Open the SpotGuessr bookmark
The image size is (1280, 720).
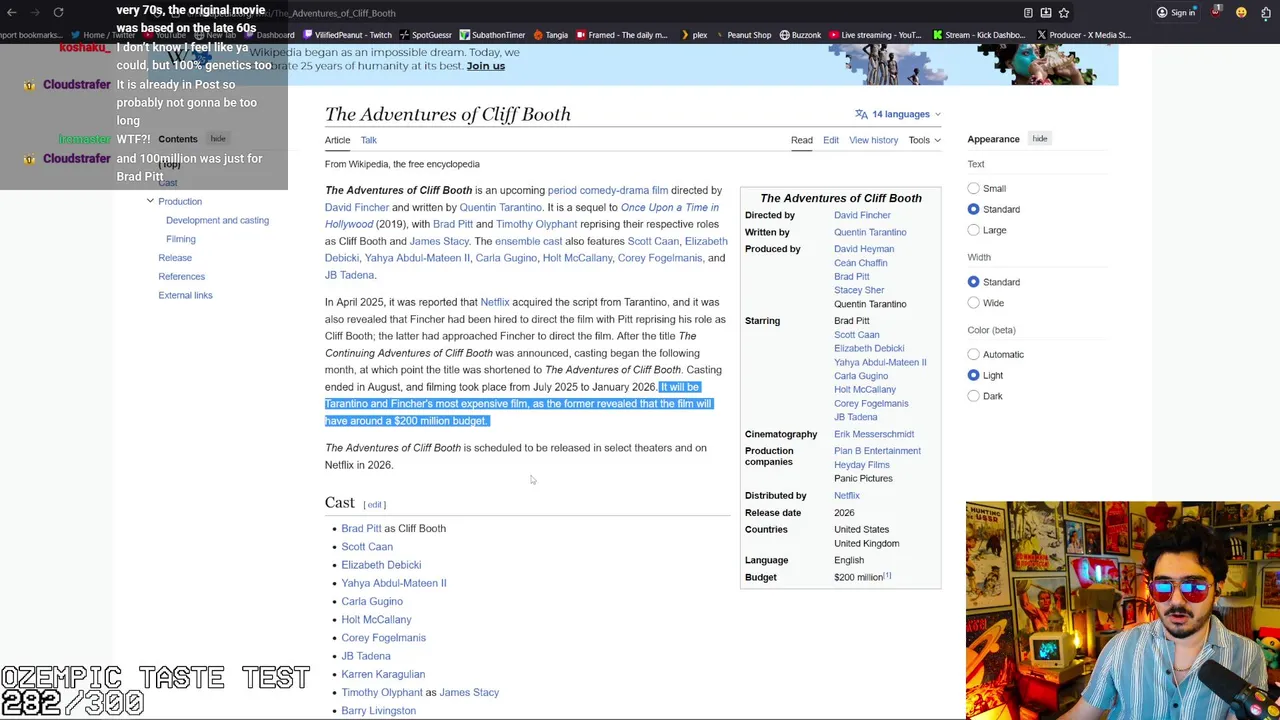tap(425, 35)
